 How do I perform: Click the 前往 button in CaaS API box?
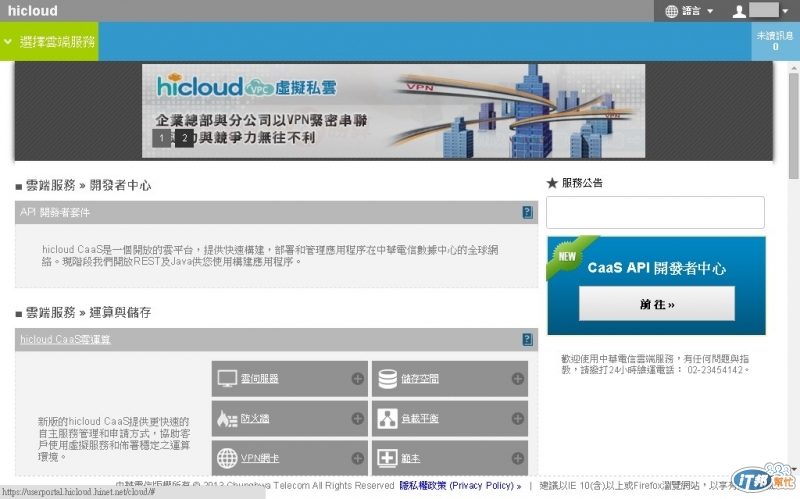point(657,304)
